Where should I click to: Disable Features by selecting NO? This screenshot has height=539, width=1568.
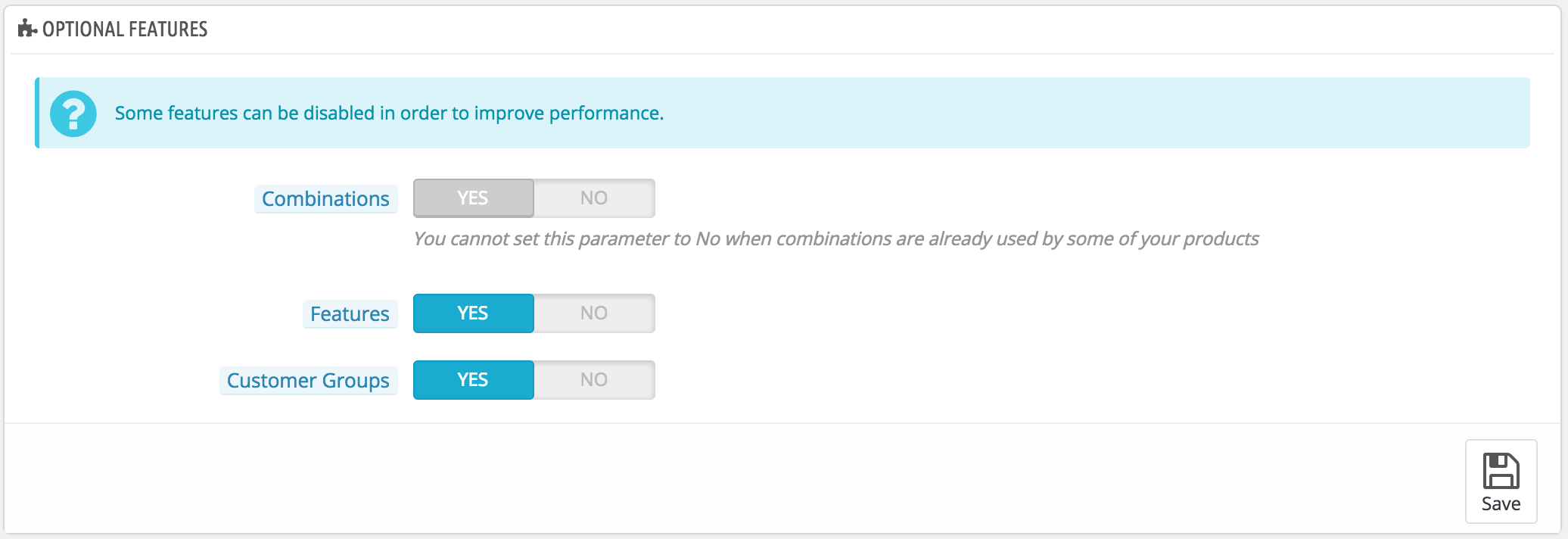pos(594,313)
